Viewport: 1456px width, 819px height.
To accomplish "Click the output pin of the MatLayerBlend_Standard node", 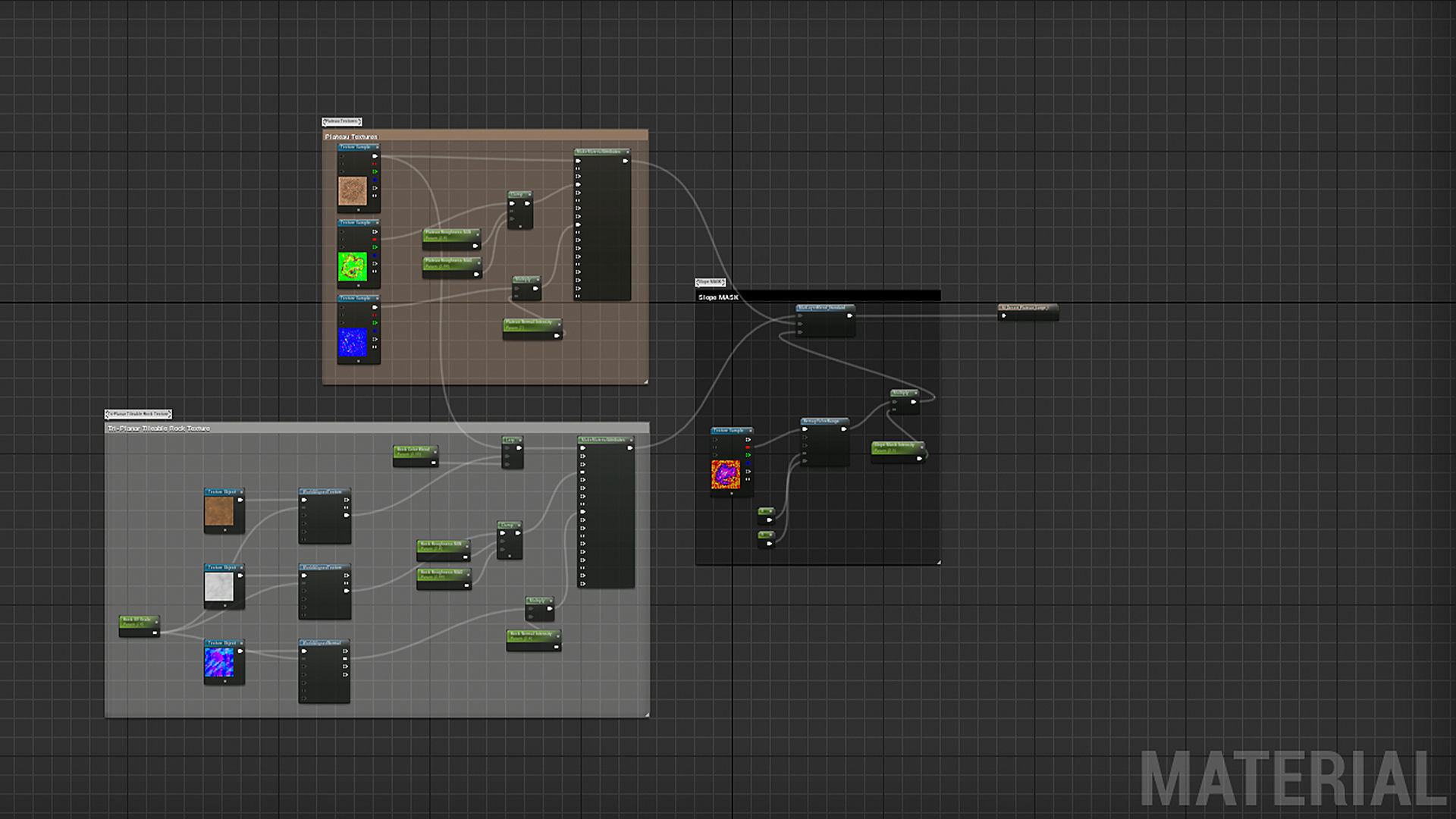I will pos(849,315).
